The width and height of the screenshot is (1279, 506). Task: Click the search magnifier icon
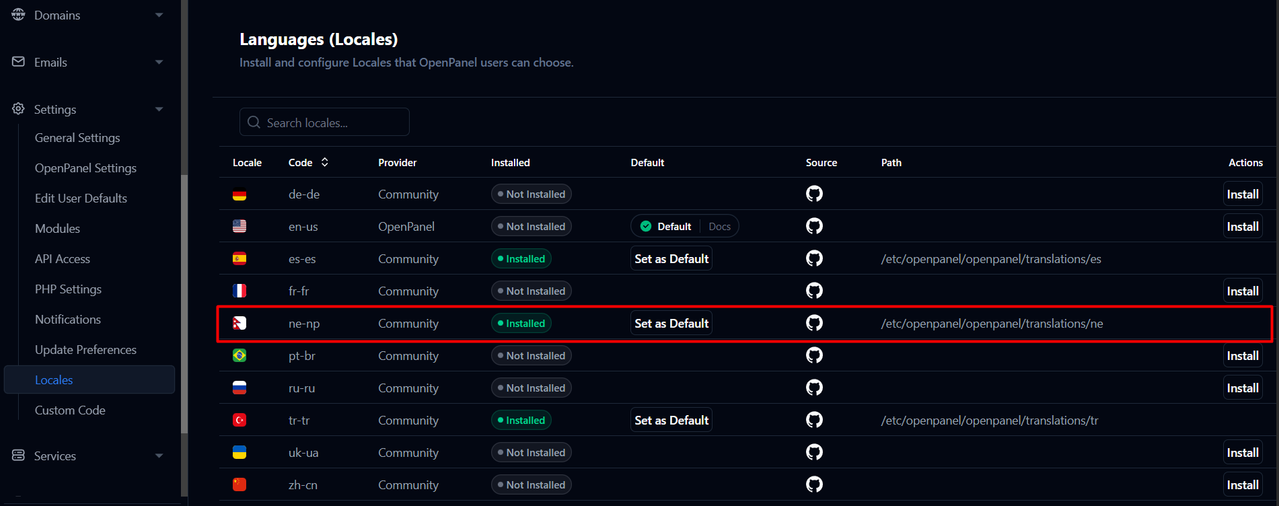pos(254,122)
